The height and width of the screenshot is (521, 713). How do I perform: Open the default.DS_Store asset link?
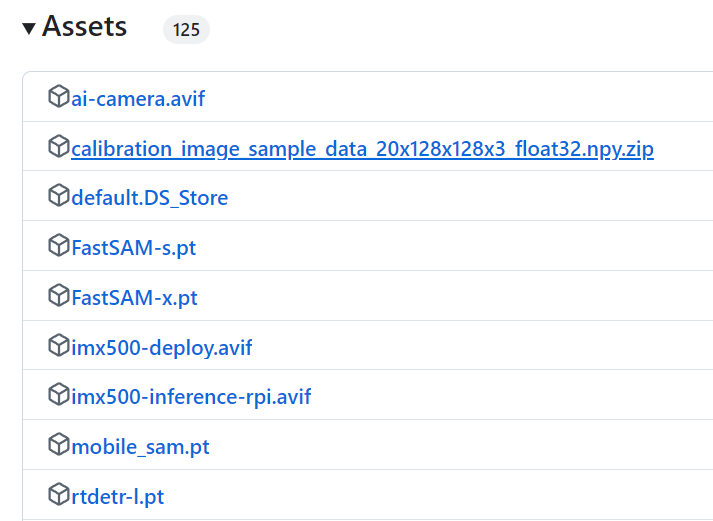point(150,198)
